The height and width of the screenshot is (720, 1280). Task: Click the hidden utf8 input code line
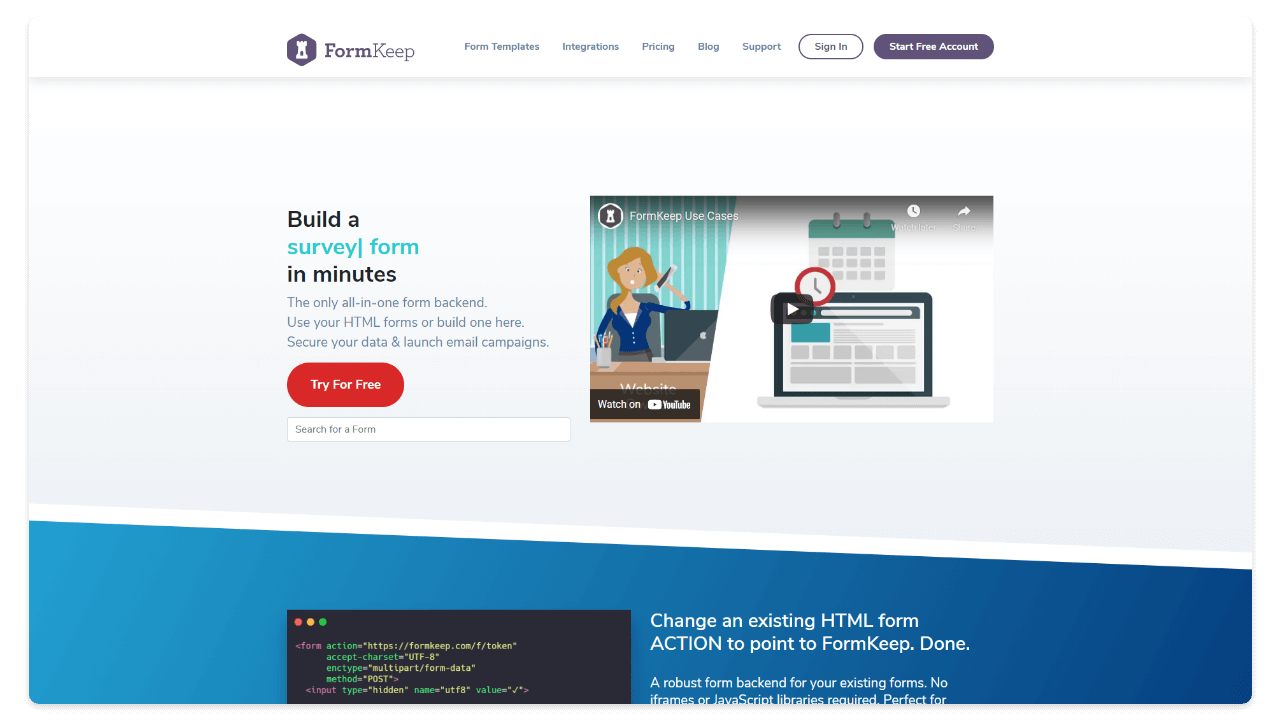417,690
